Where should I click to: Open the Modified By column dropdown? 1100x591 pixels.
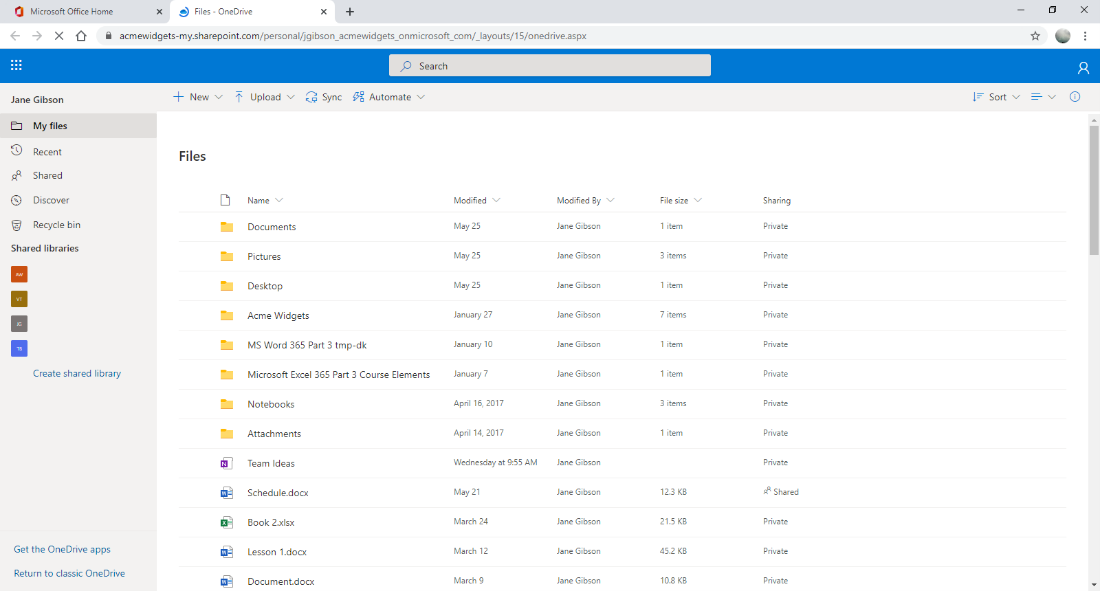(x=586, y=200)
